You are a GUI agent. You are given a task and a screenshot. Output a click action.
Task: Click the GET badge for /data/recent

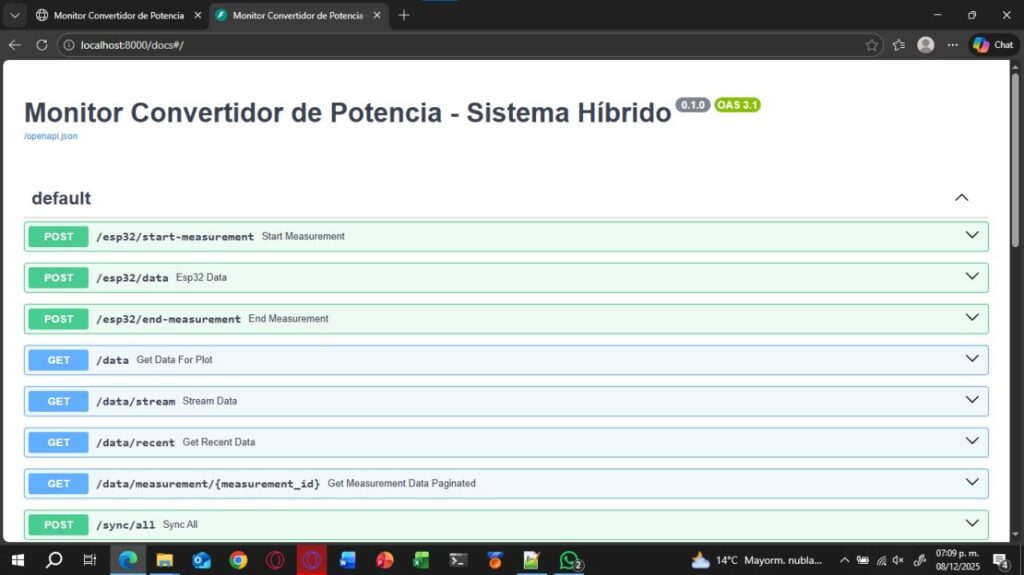tap(59, 442)
